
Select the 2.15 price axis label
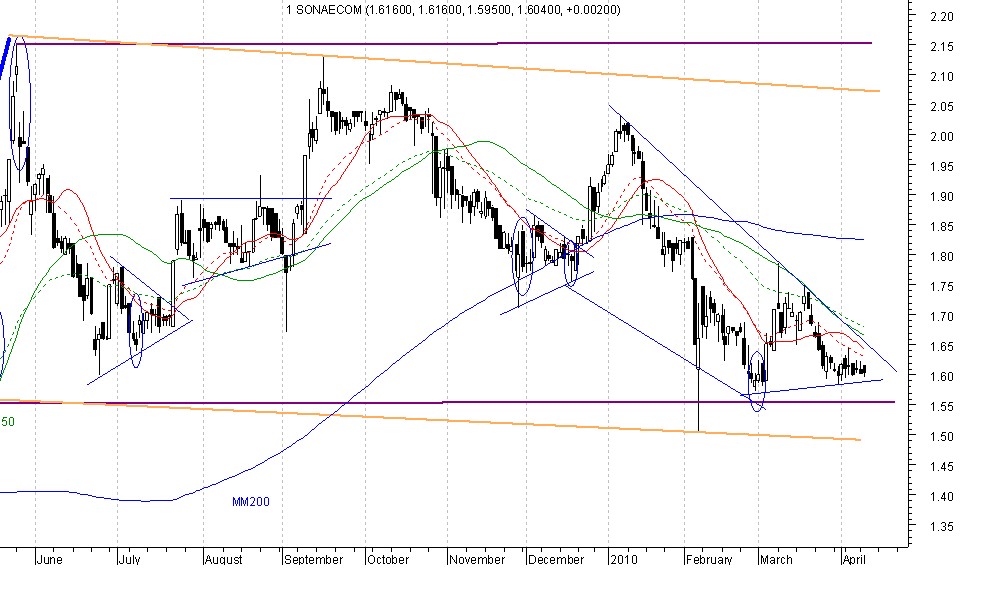pyautogui.click(x=941, y=47)
